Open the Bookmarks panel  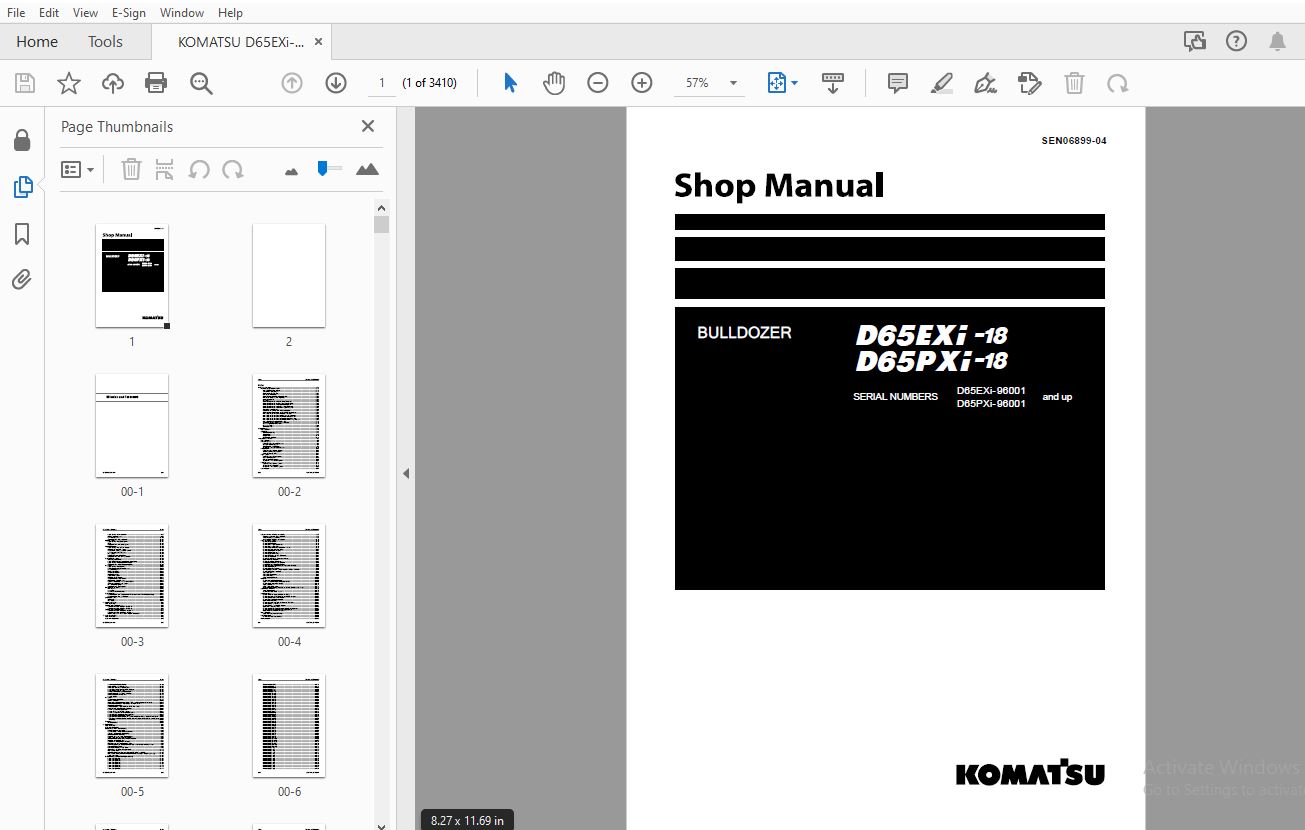pos(22,234)
